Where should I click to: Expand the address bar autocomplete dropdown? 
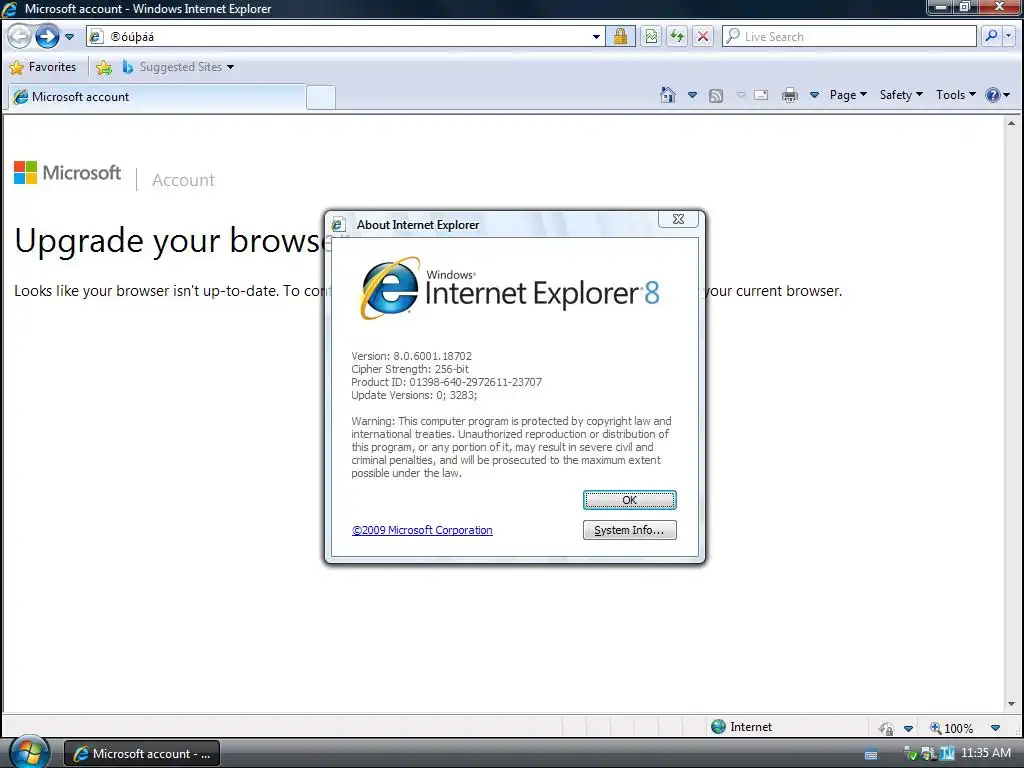pos(596,37)
